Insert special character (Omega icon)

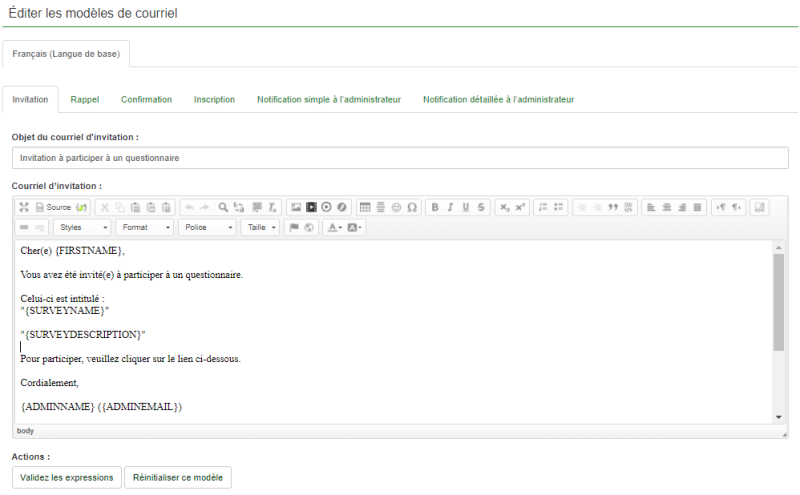(412, 207)
